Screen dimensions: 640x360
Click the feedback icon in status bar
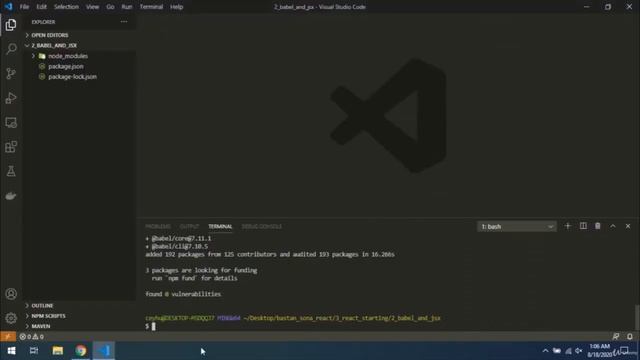616,337
